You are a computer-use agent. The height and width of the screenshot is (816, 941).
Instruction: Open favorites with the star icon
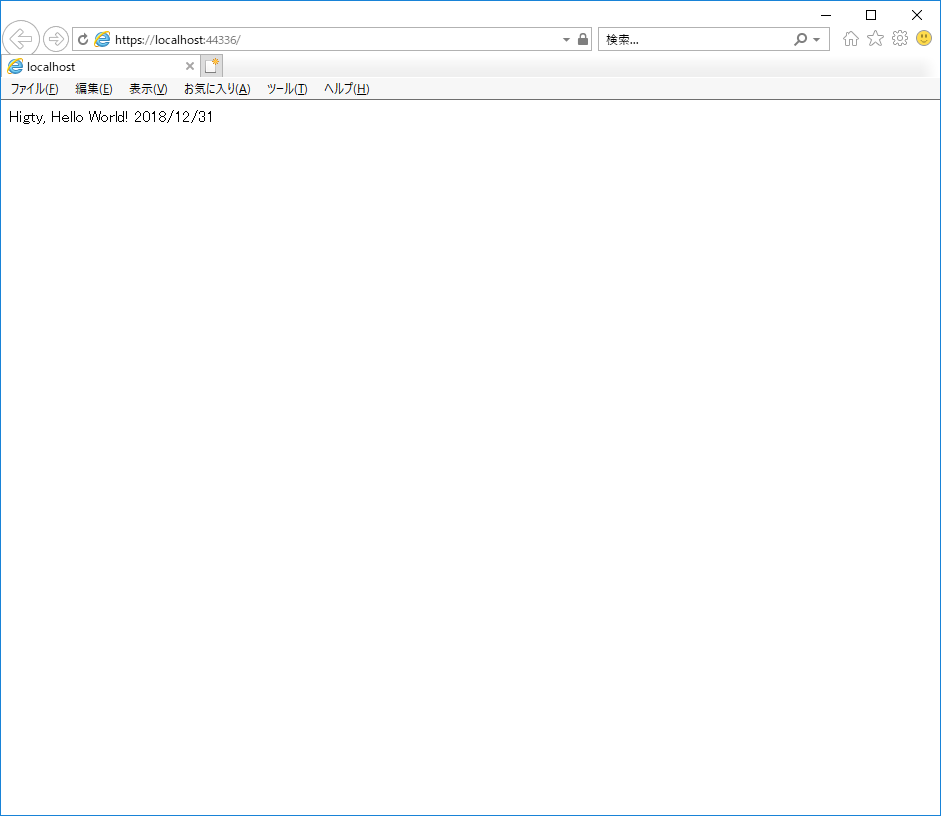click(x=873, y=38)
